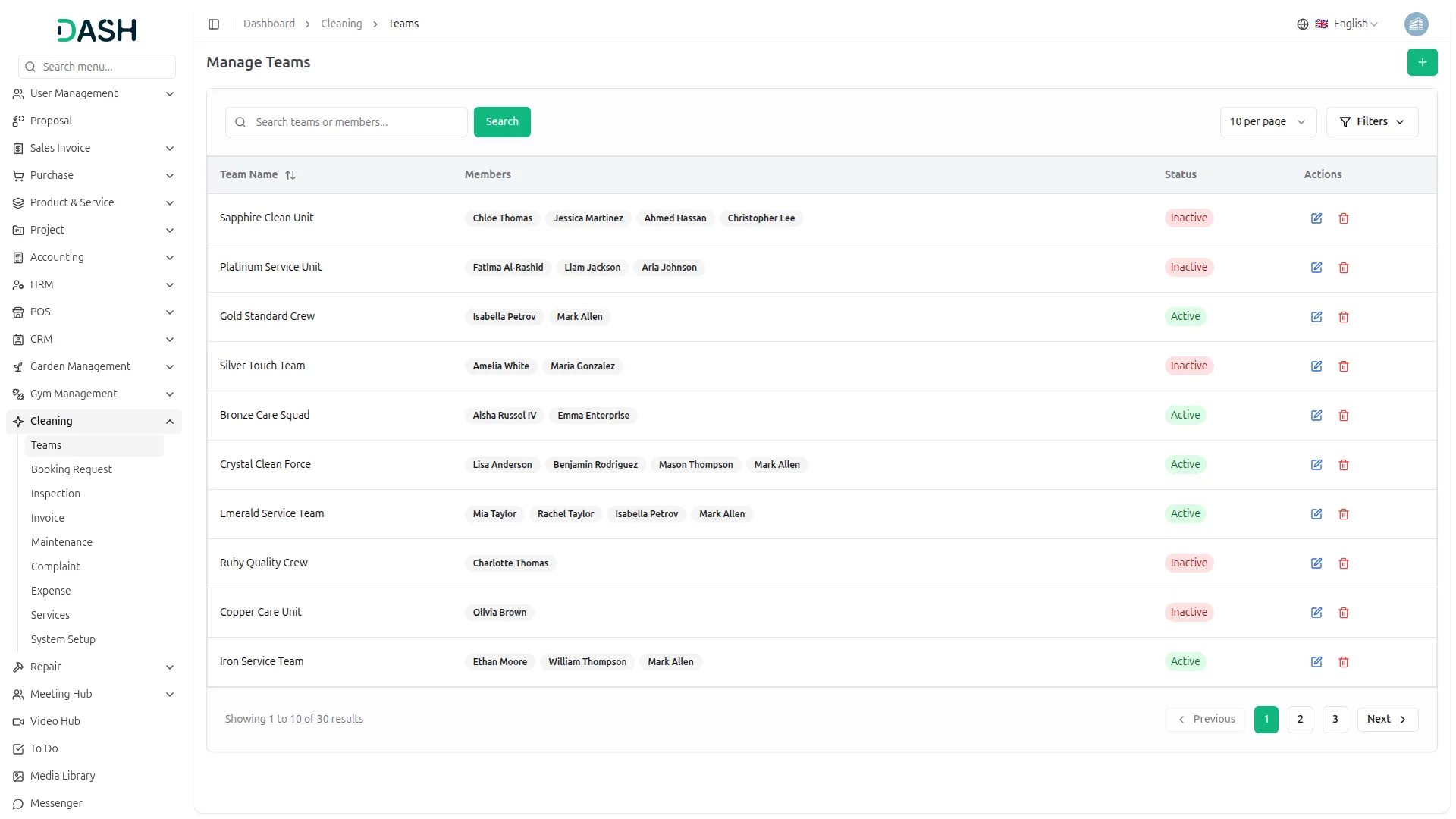
Task: Toggle the sidebar collapse icon
Action: [x=214, y=24]
